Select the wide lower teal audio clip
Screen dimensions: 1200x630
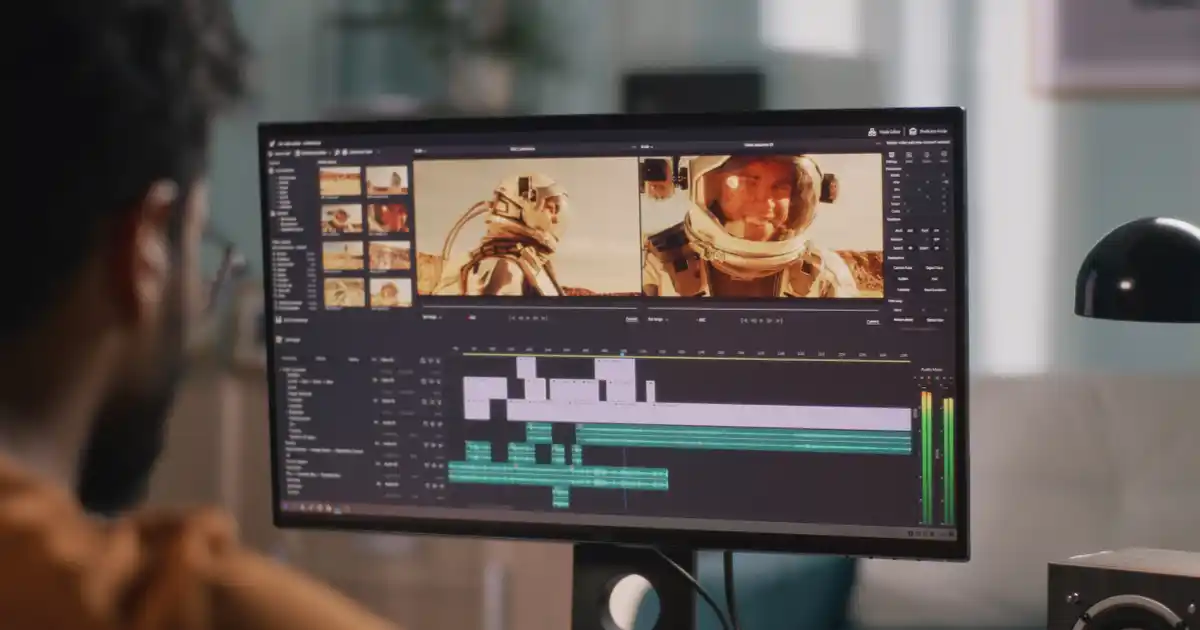[x=558, y=476]
